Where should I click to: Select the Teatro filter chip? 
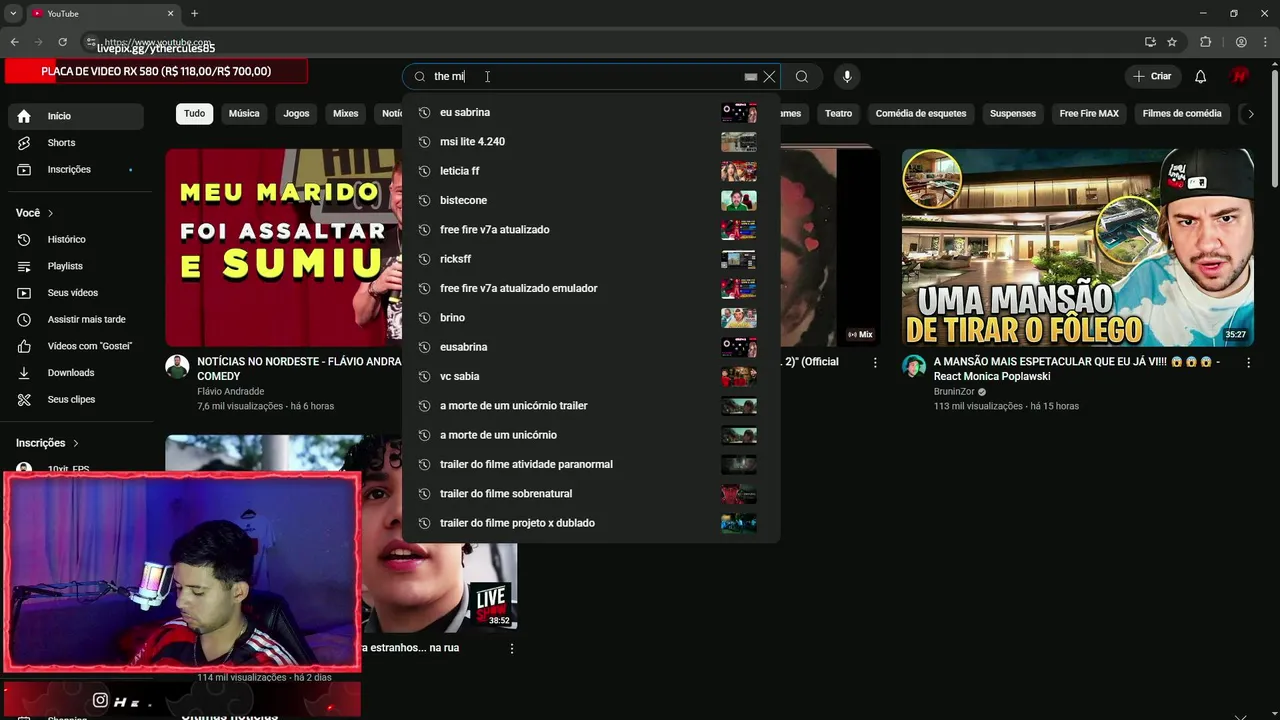(838, 113)
